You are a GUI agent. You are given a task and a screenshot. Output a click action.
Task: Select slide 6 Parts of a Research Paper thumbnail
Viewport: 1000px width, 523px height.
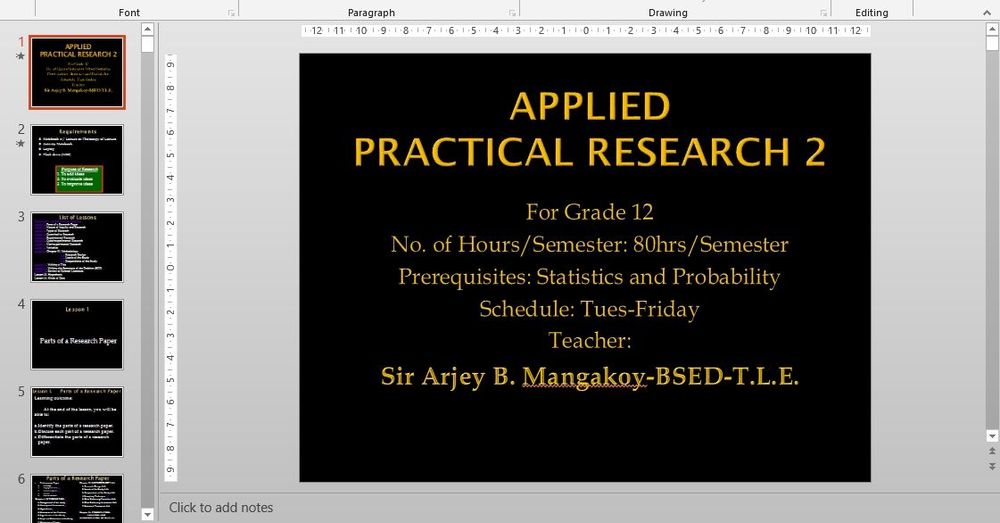[x=78, y=497]
